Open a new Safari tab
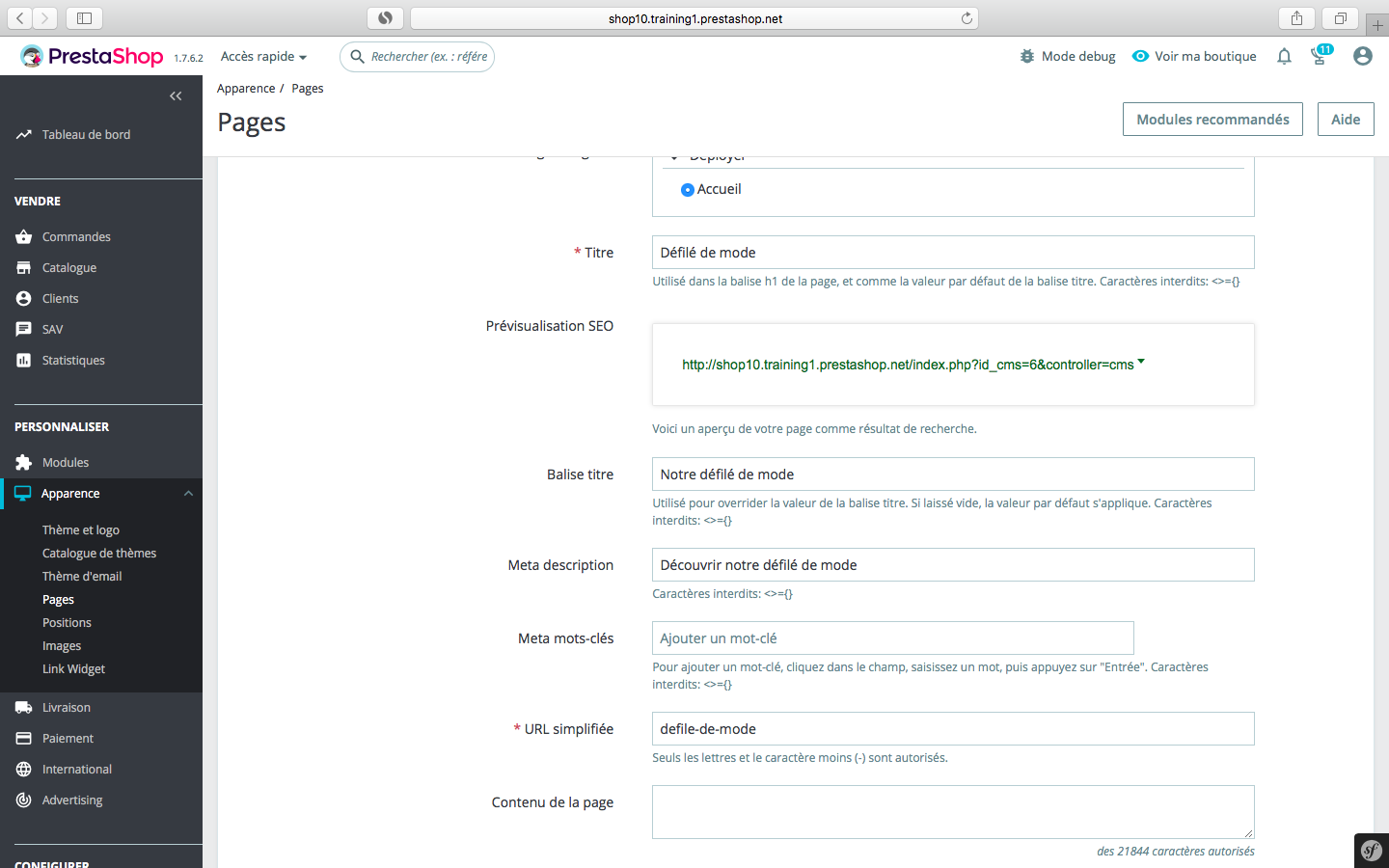The height and width of the screenshot is (868, 1389). tap(1378, 26)
